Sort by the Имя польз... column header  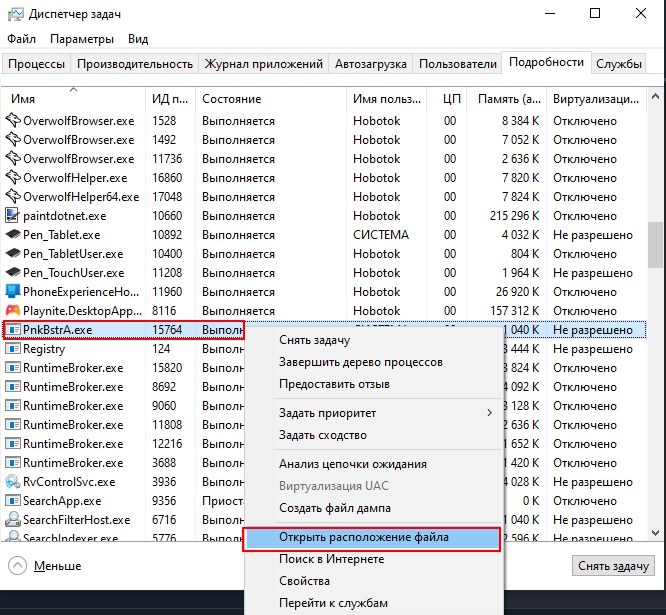(387, 99)
